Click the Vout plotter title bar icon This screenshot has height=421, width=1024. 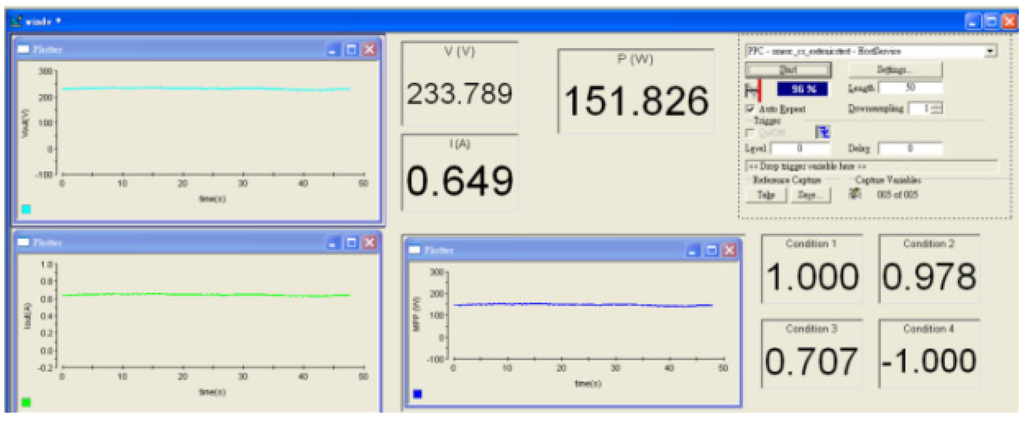click(23, 49)
